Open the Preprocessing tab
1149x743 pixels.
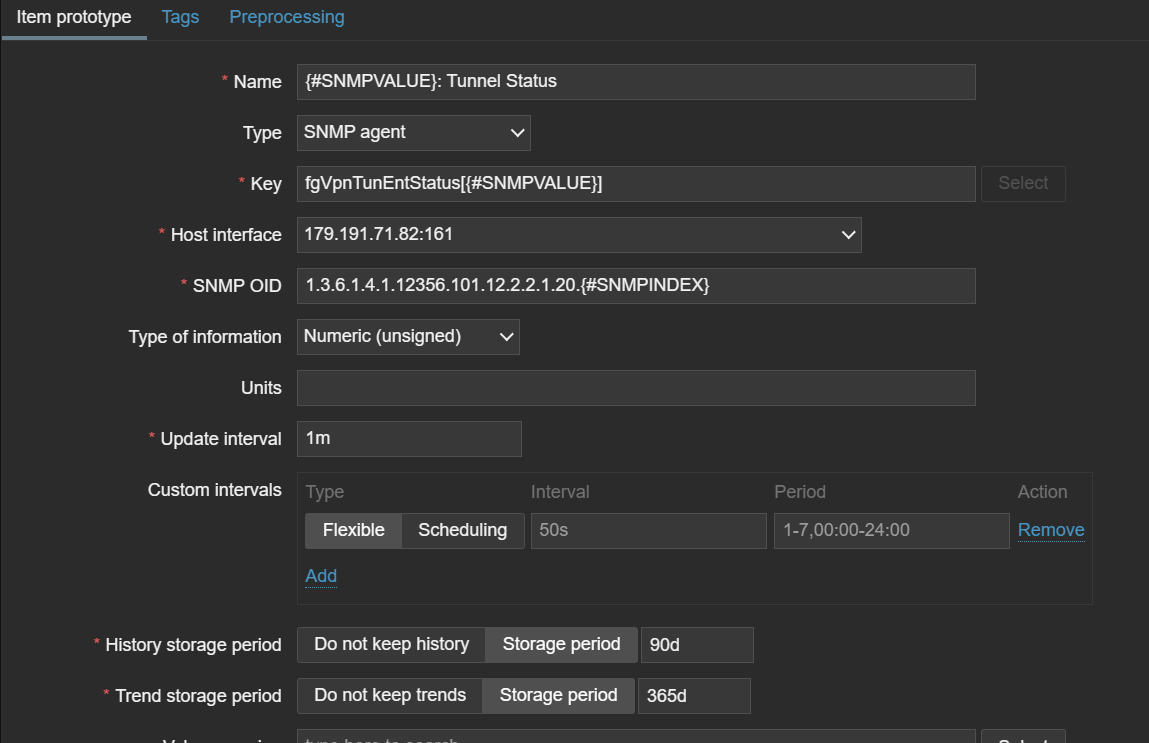click(x=287, y=17)
